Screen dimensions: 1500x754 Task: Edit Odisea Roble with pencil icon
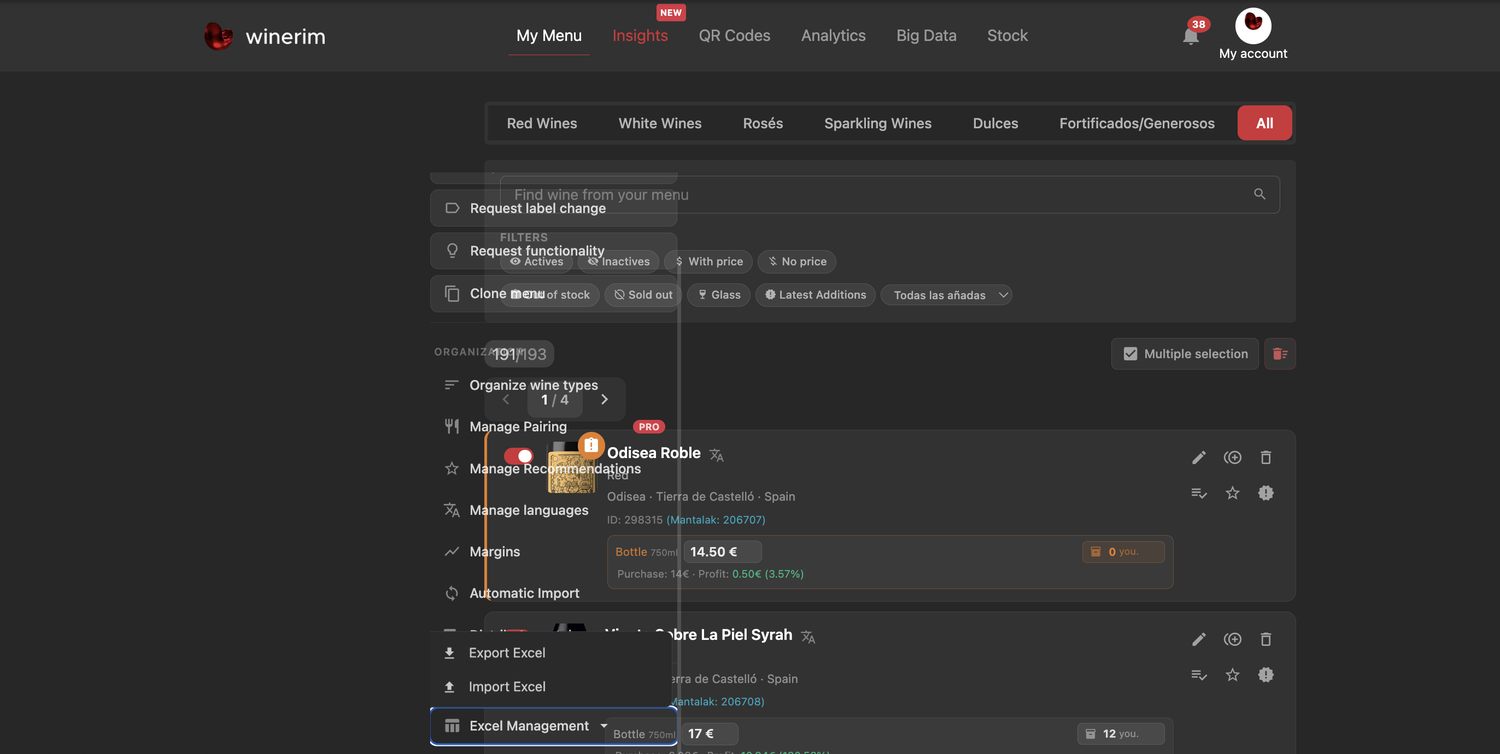pyautogui.click(x=1199, y=458)
